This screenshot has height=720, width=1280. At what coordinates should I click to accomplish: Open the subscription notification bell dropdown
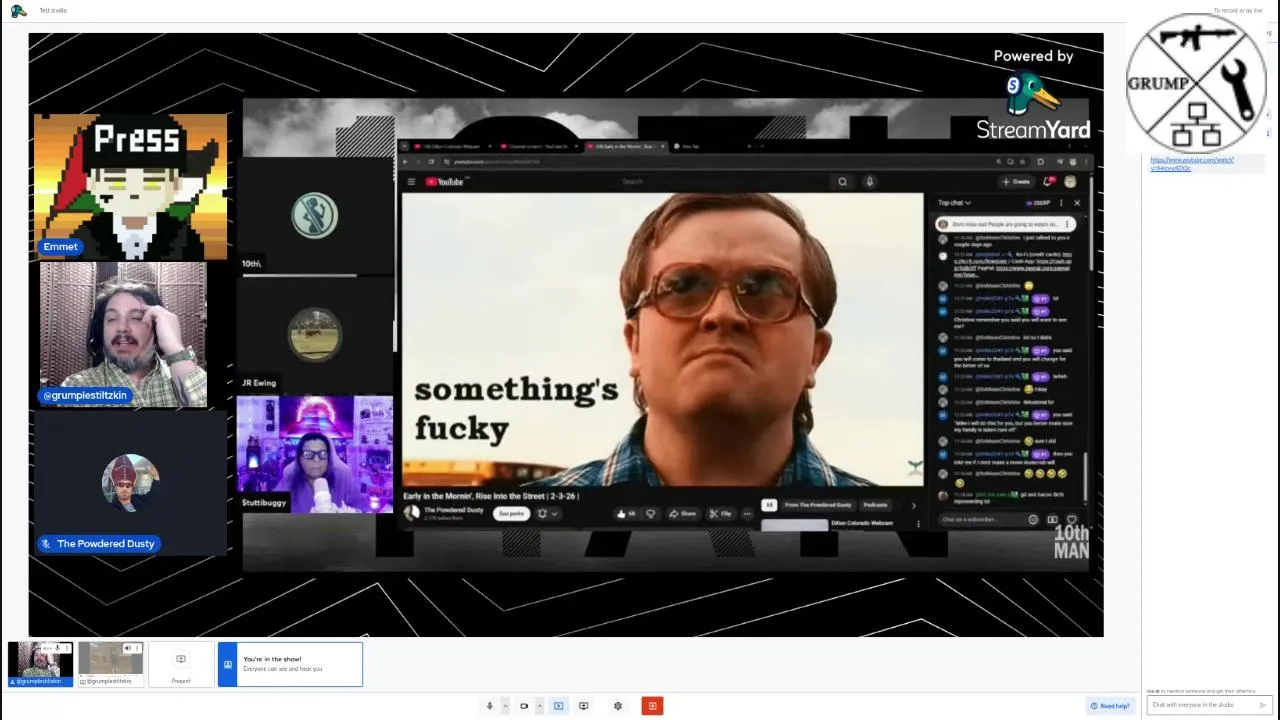547,514
